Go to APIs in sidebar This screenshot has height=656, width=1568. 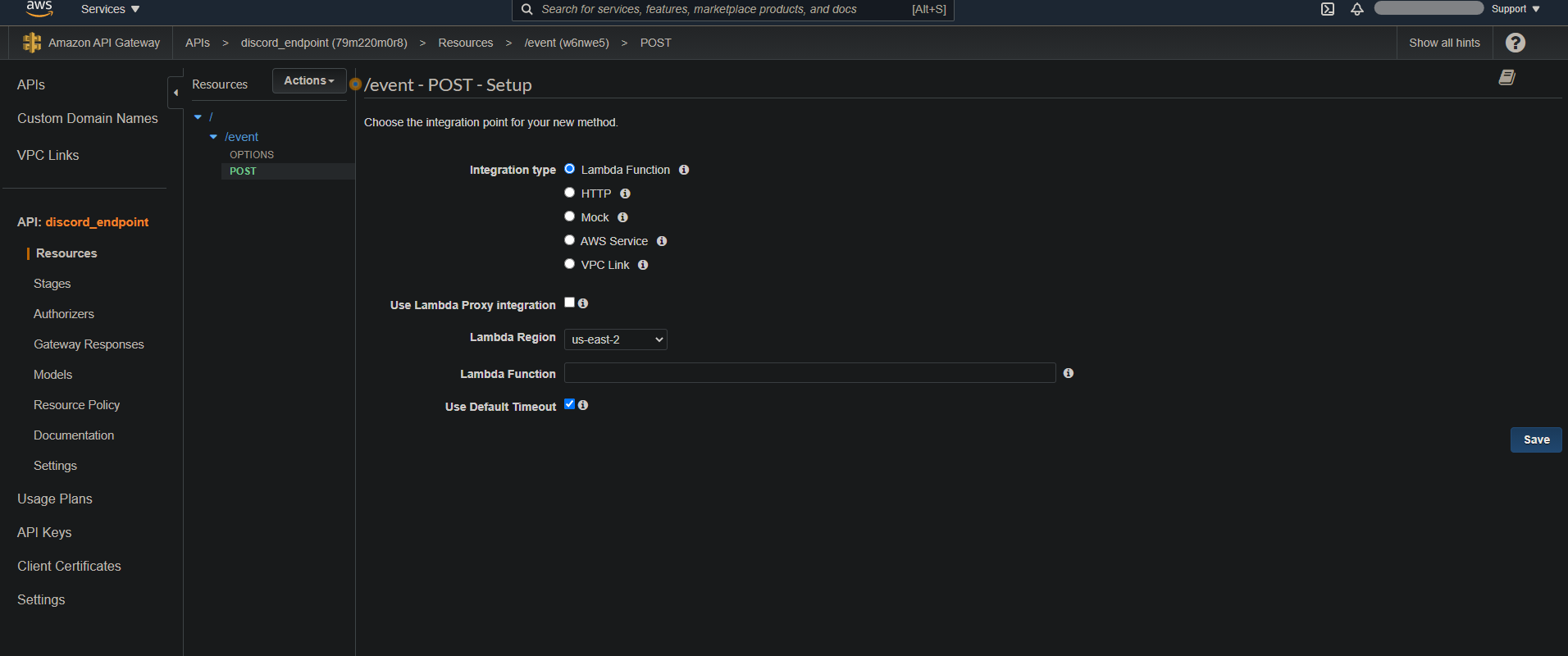[x=31, y=84]
